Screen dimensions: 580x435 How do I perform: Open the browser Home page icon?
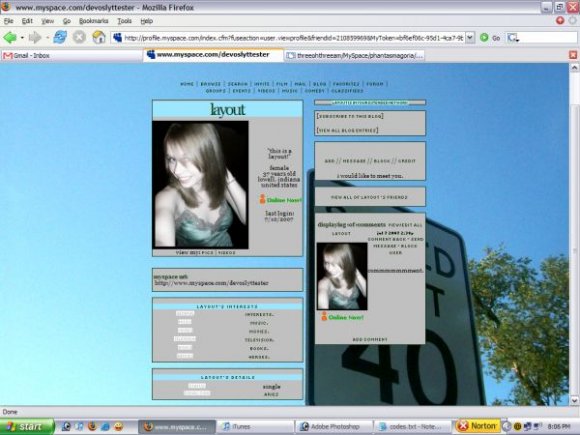[99, 37]
